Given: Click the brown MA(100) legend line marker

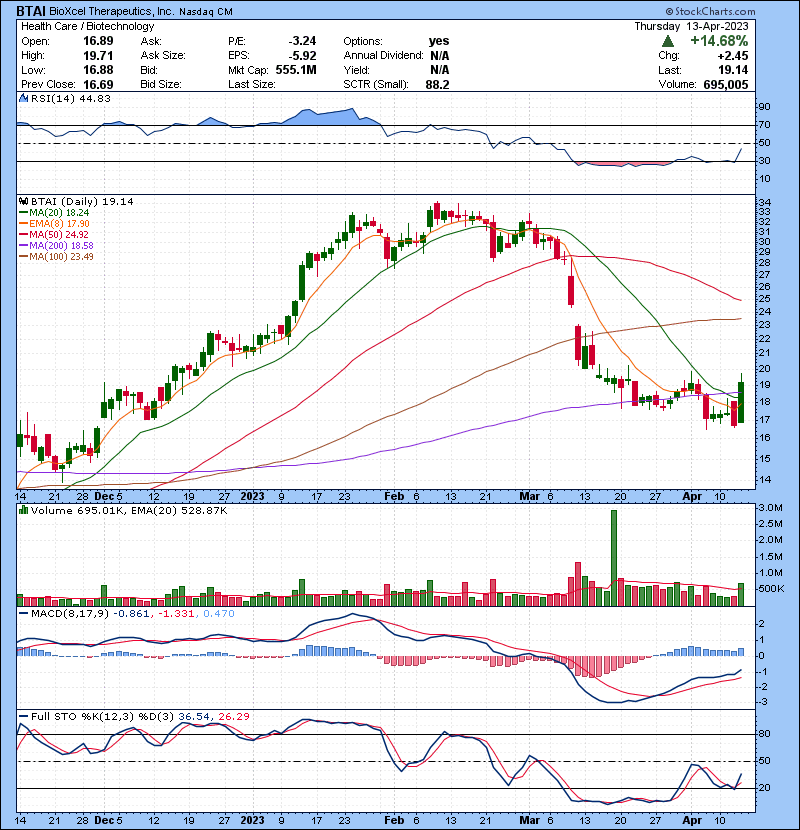Looking at the screenshot, I should click(23, 257).
